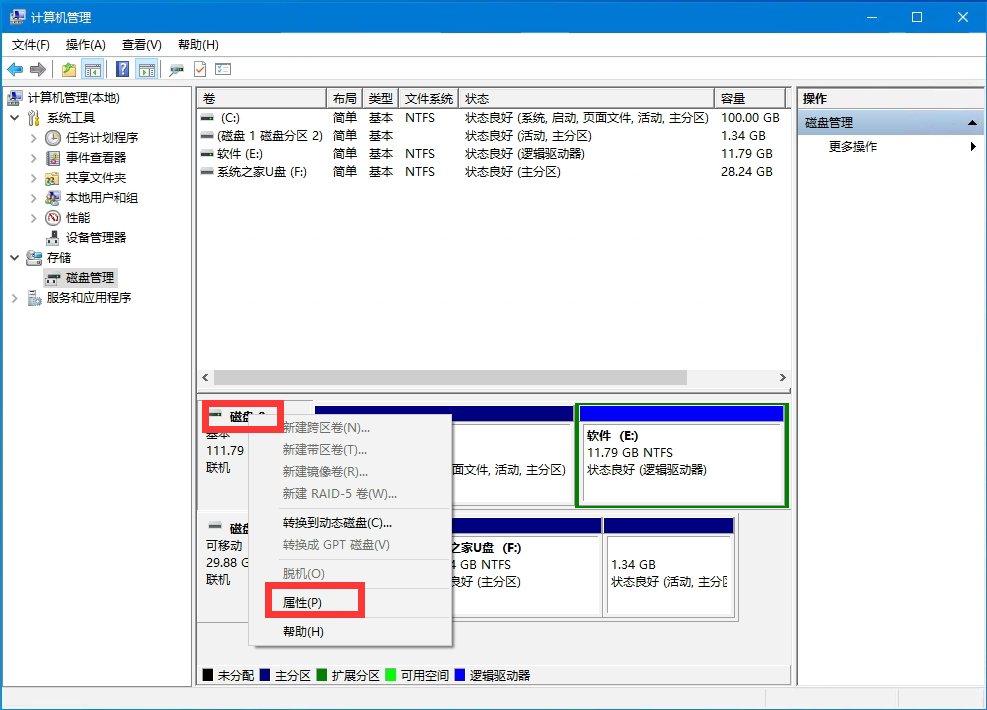Choose 属性(P) from the context menu
Image resolution: width=987 pixels, height=710 pixels.
[305, 600]
